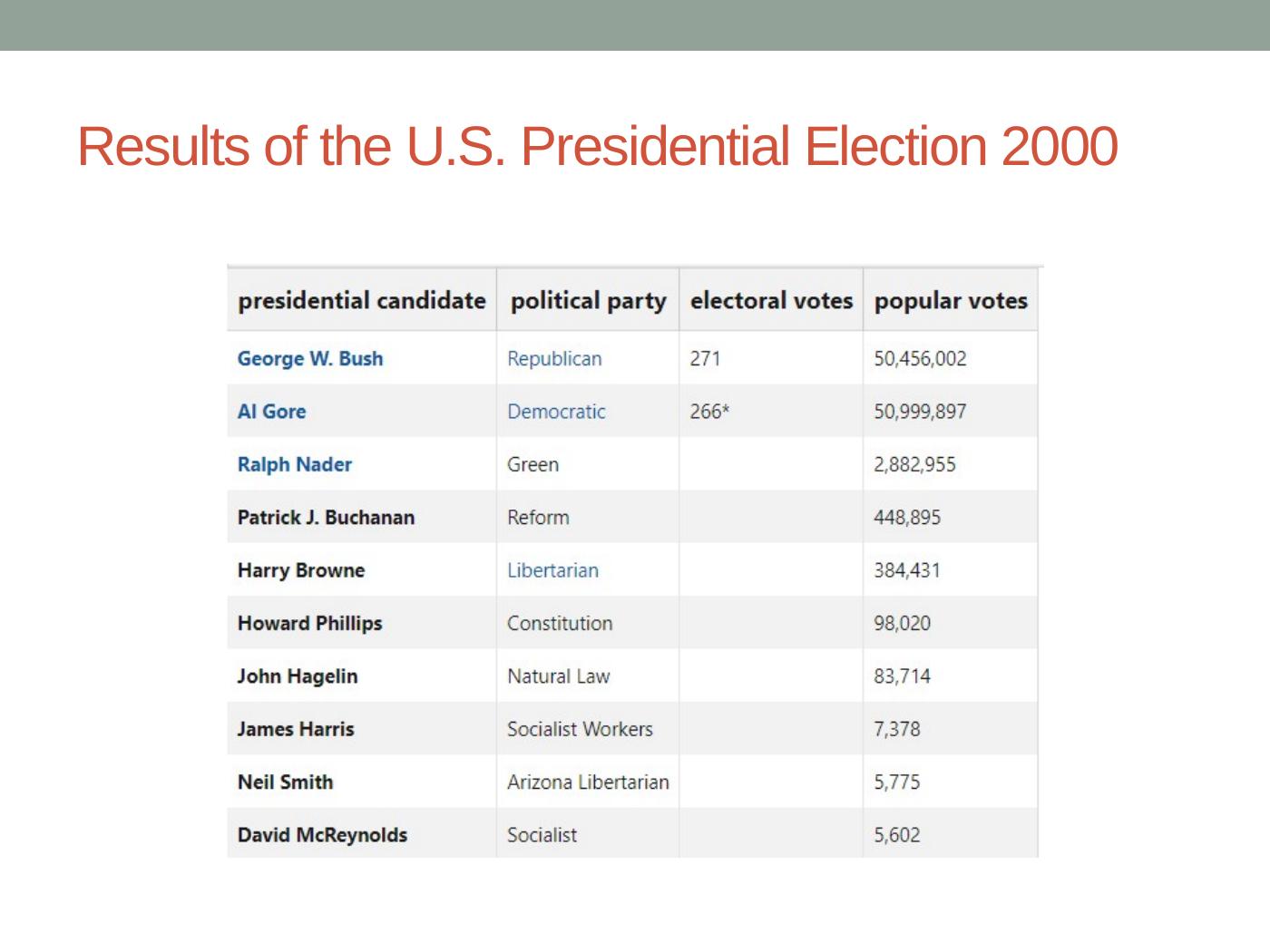
Task: Click the David McReynolds candidate name
Action: (322, 835)
